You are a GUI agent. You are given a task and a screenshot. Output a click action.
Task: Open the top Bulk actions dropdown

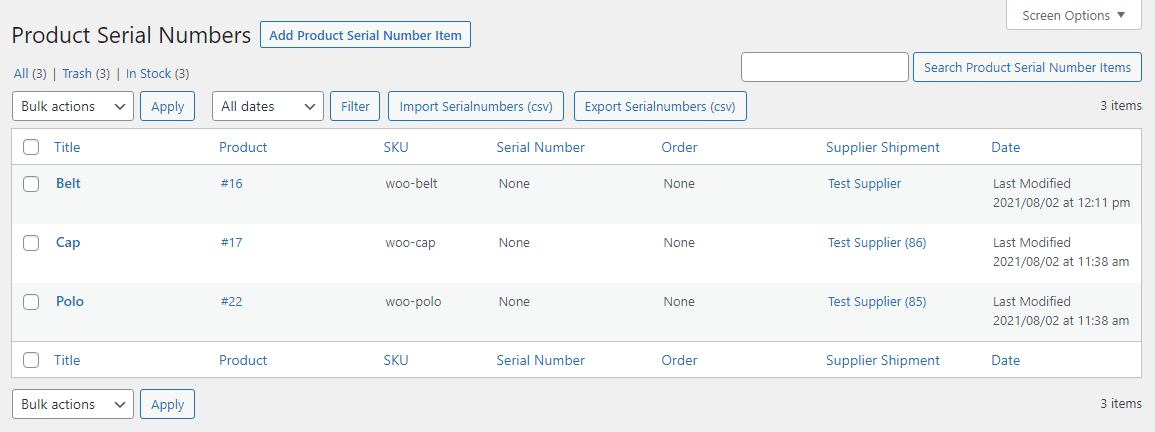click(x=73, y=106)
